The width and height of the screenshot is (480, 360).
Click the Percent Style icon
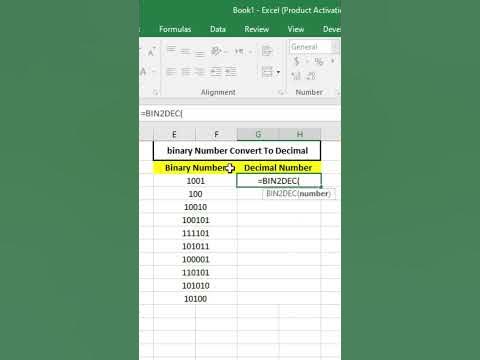point(319,61)
